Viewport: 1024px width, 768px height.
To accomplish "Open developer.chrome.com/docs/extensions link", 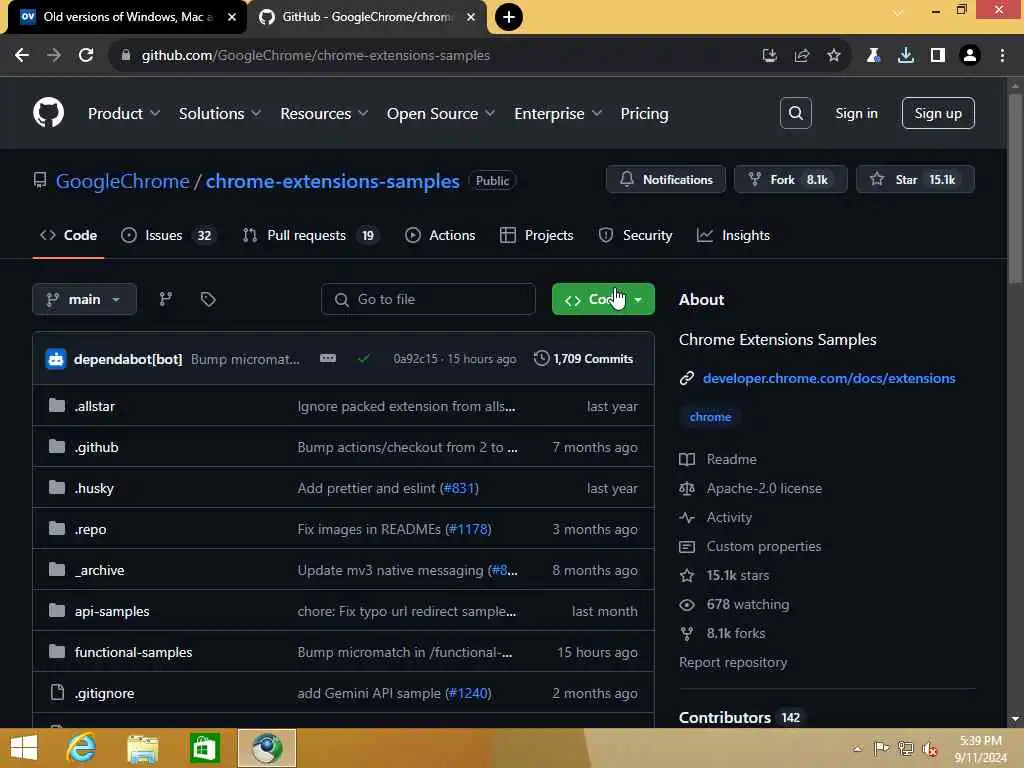I will (x=829, y=378).
